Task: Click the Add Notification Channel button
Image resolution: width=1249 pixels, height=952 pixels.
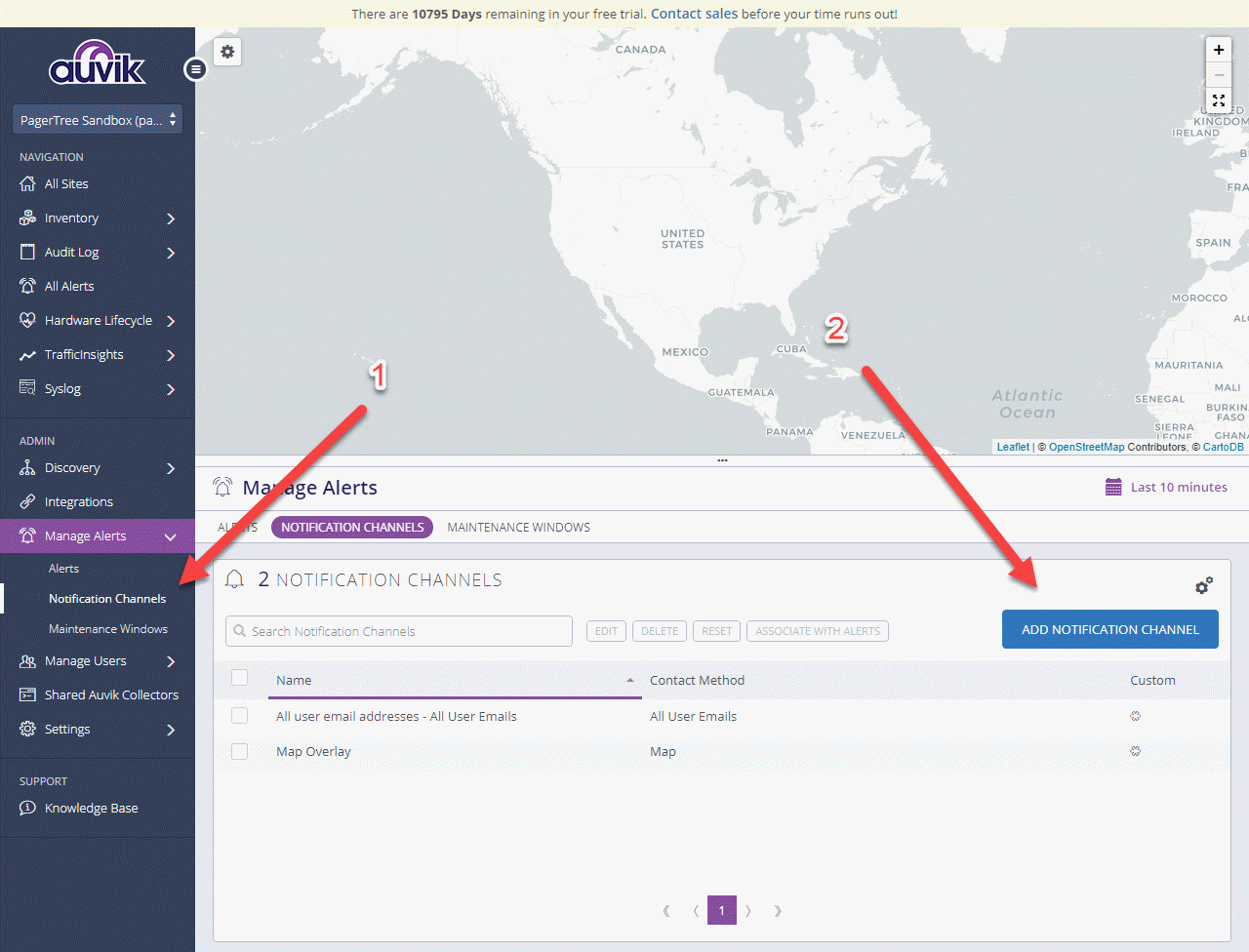Action: pos(1109,629)
